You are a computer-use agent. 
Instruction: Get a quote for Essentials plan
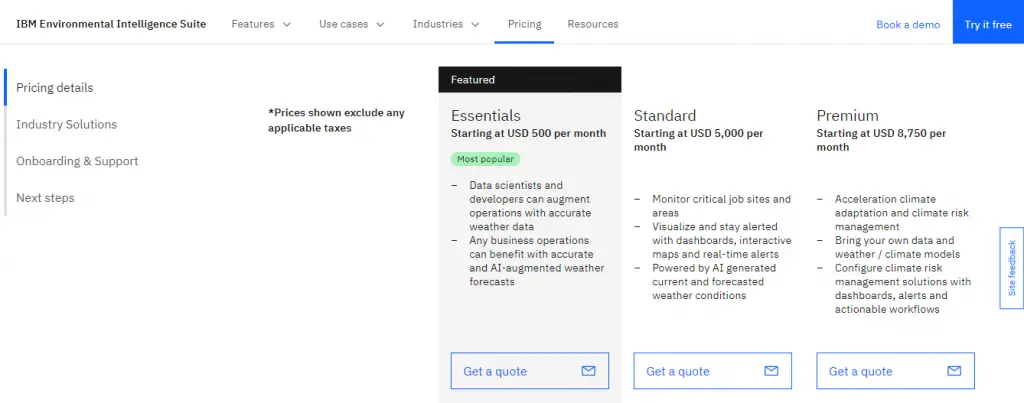click(x=530, y=371)
